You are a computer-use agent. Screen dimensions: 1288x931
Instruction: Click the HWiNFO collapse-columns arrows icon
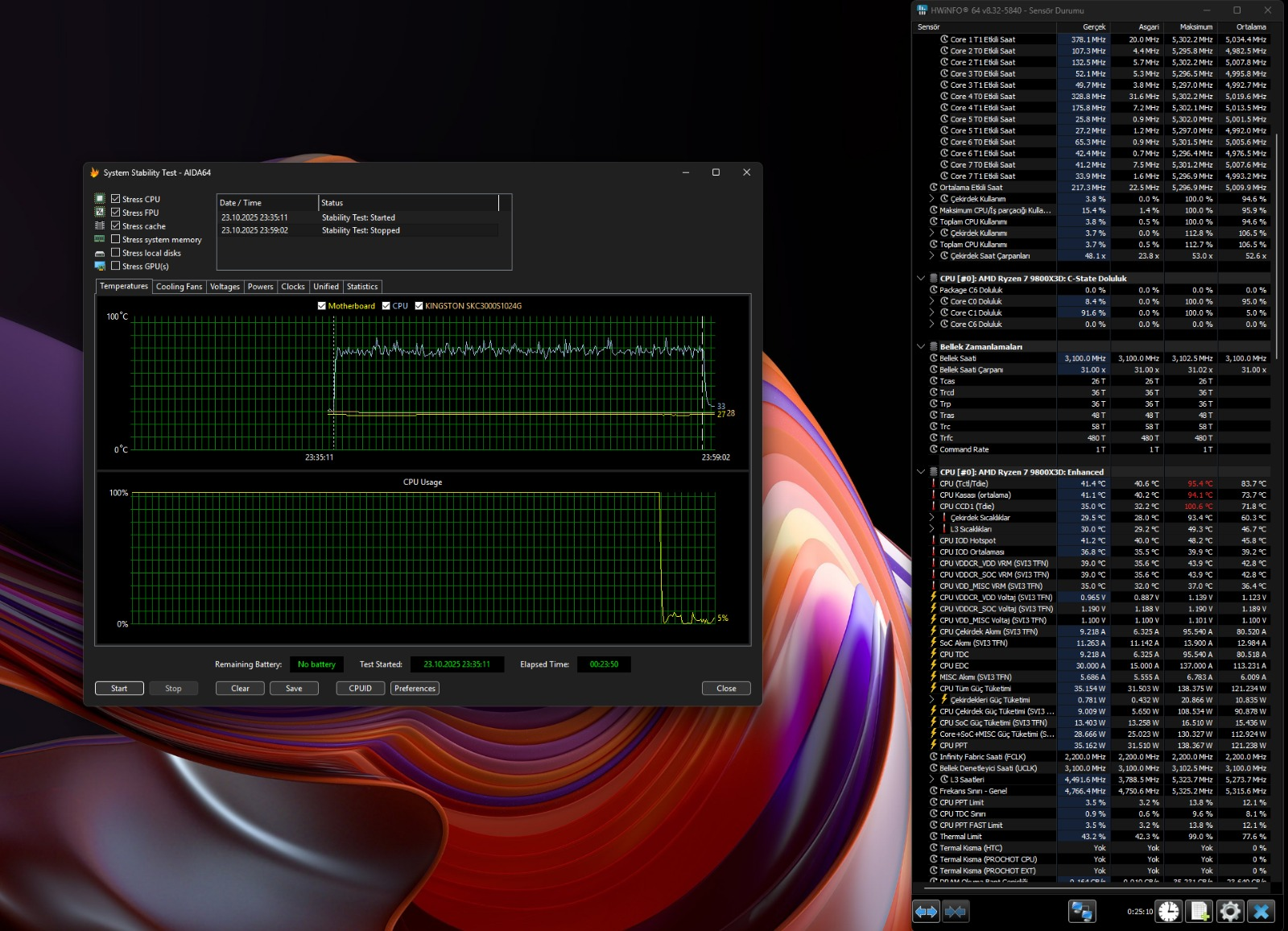tap(956, 912)
